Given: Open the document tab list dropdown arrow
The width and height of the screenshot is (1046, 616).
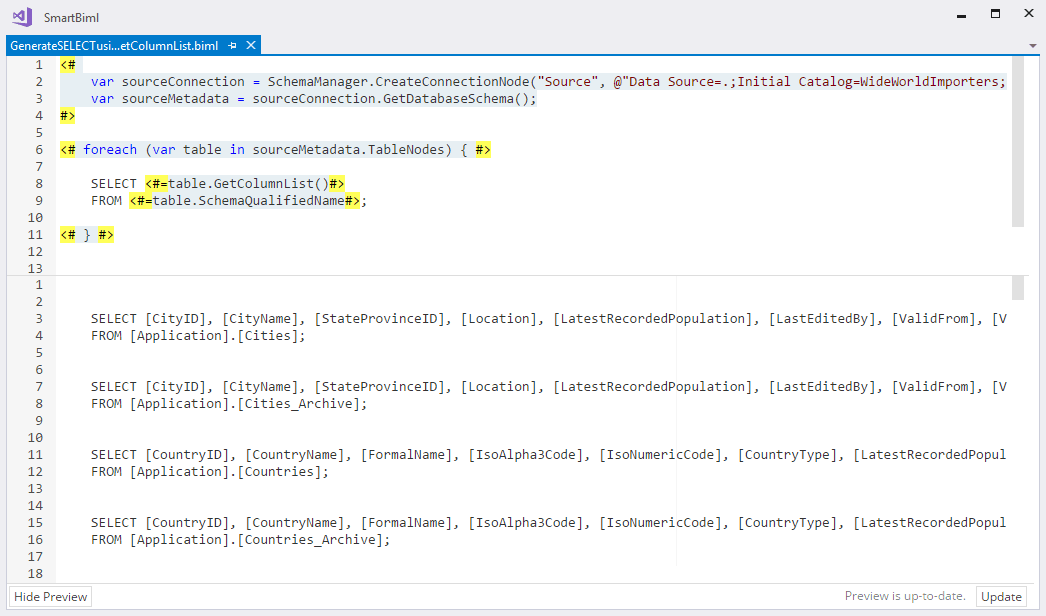Looking at the screenshot, I should tap(1032, 46).
